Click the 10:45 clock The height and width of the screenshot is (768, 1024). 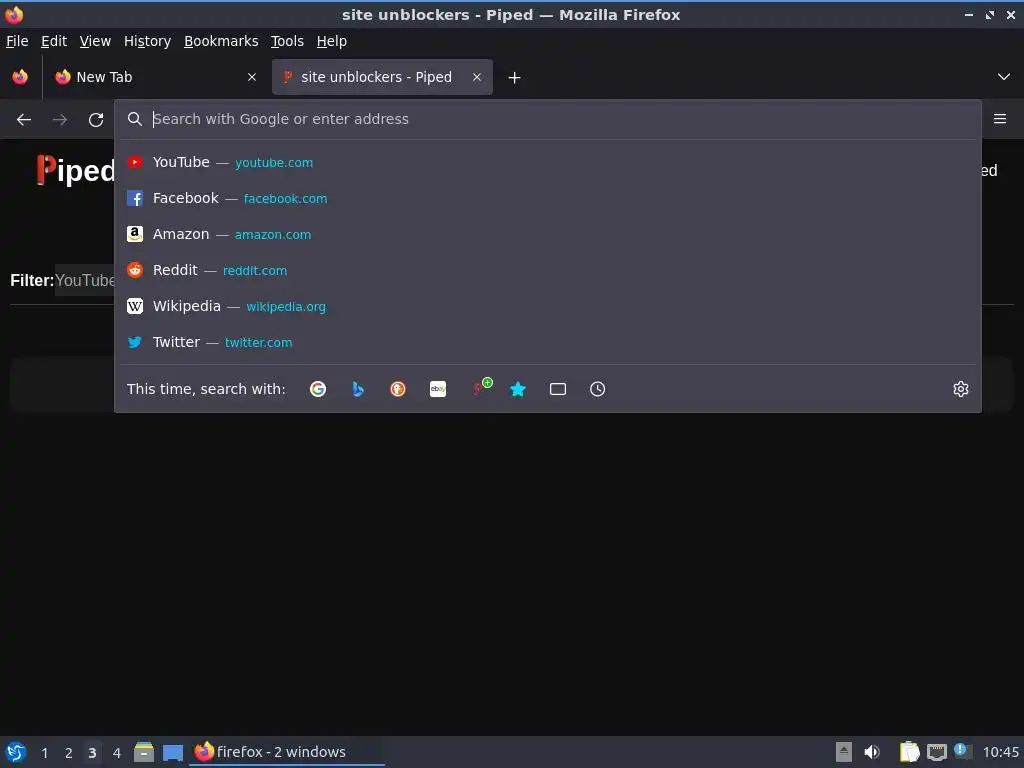(x=1000, y=752)
